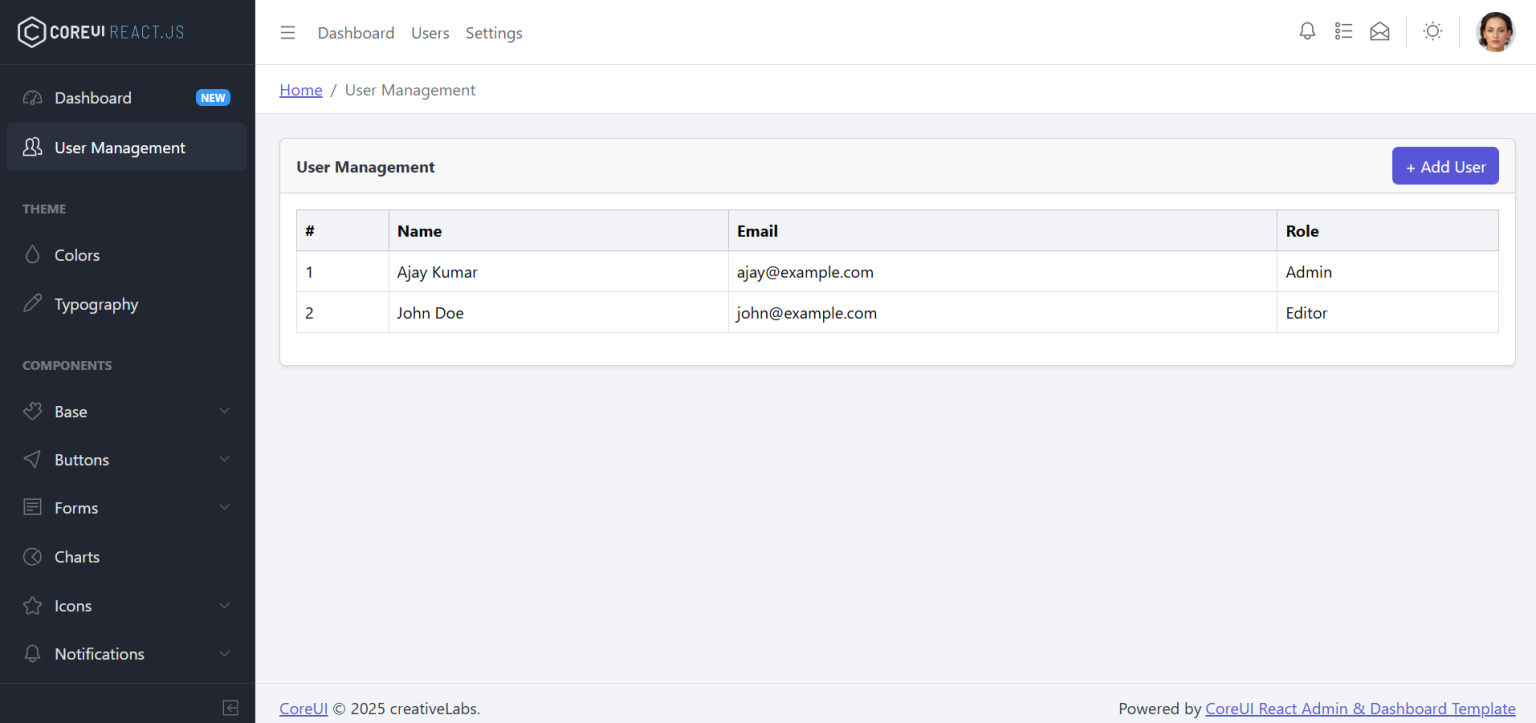Open Colors from the sidebar drop icon

pyautogui.click(x=32, y=255)
